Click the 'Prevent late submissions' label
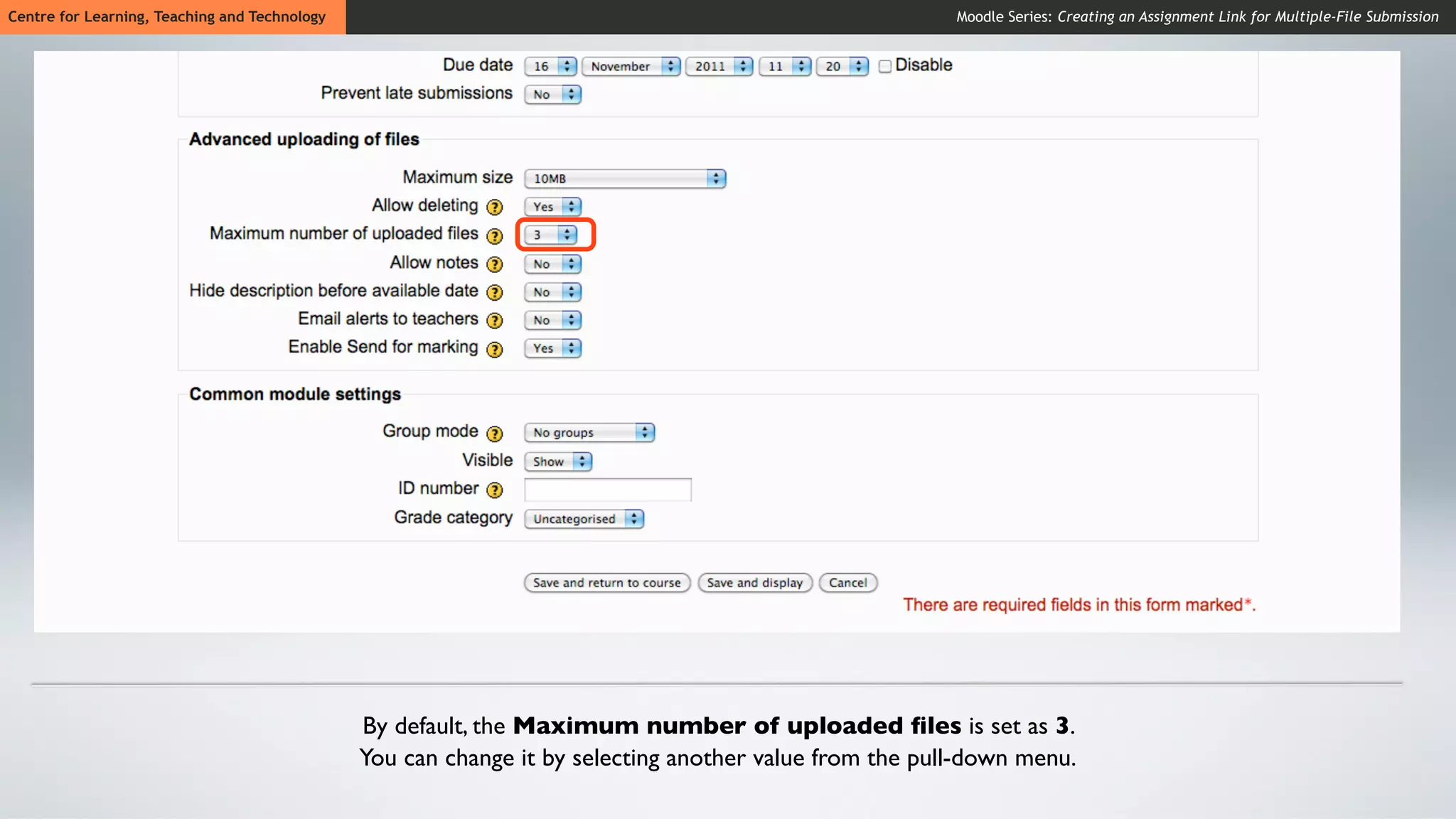 click(417, 93)
